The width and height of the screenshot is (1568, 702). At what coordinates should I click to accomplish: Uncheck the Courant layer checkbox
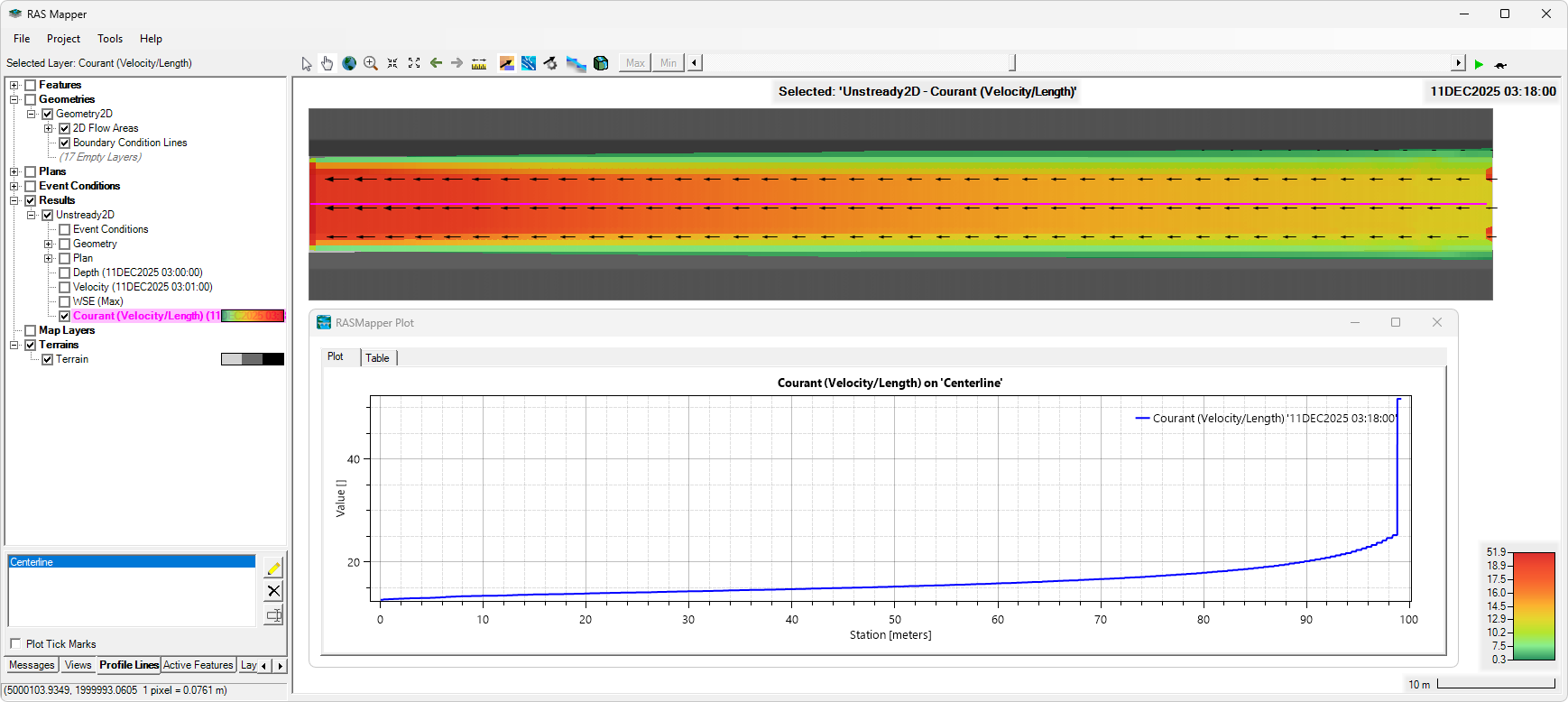pyautogui.click(x=64, y=316)
